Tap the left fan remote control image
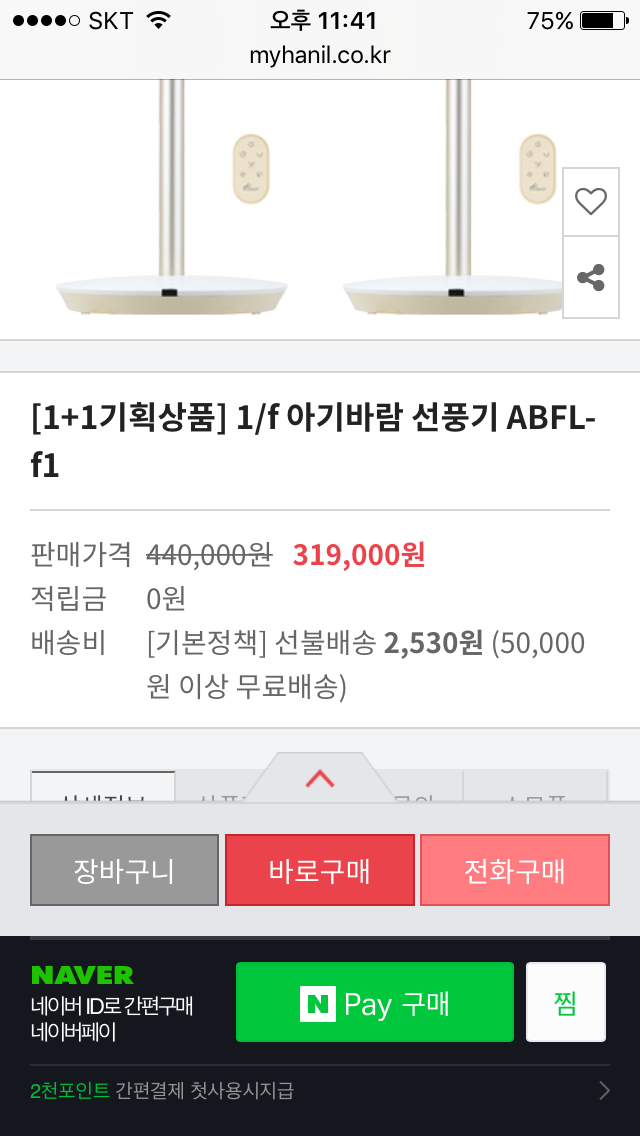The image size is (640, 1136). click(x=250, y=166)
